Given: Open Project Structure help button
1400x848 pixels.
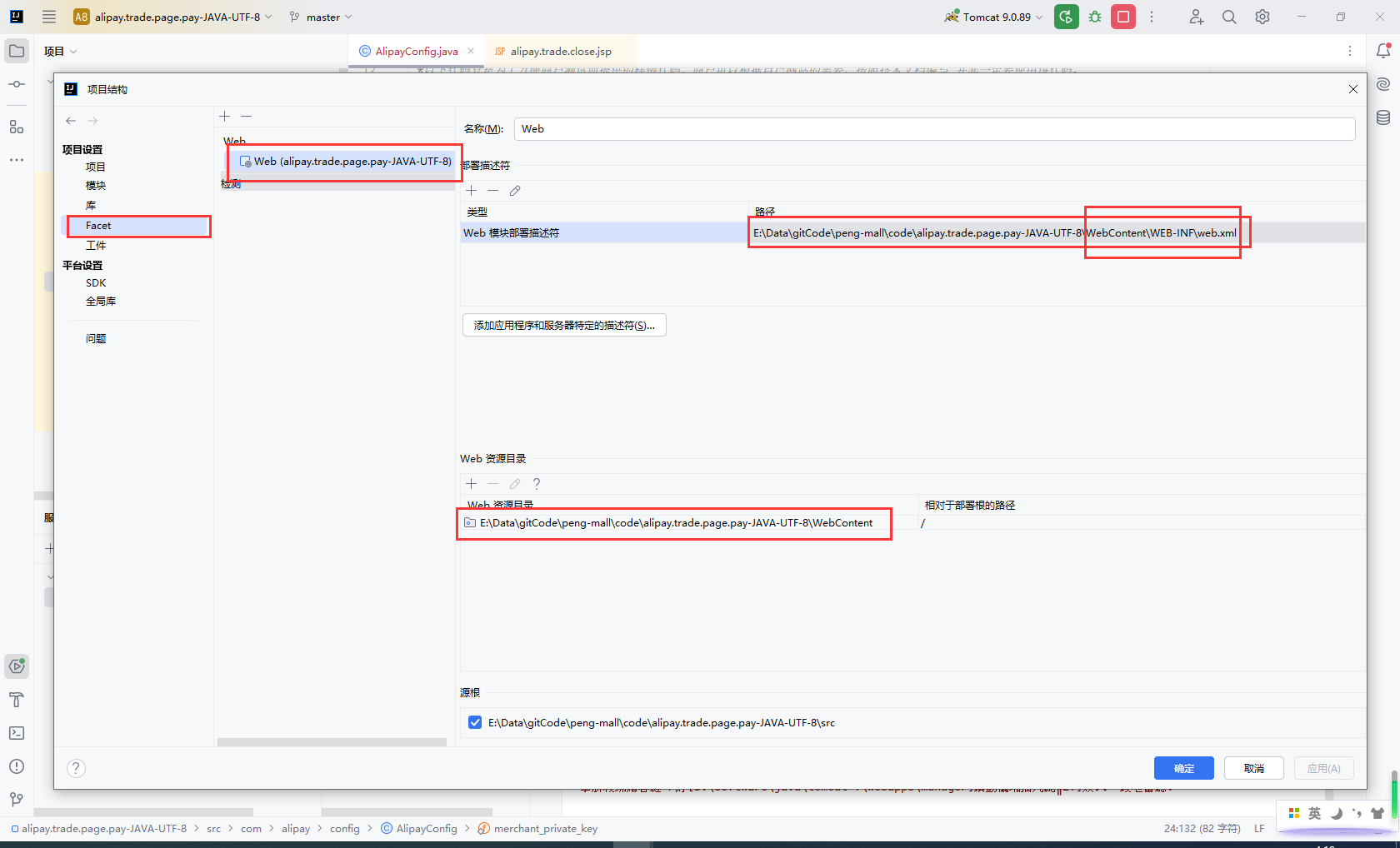Looking at the screenshot, I should (x=76, y=768).
